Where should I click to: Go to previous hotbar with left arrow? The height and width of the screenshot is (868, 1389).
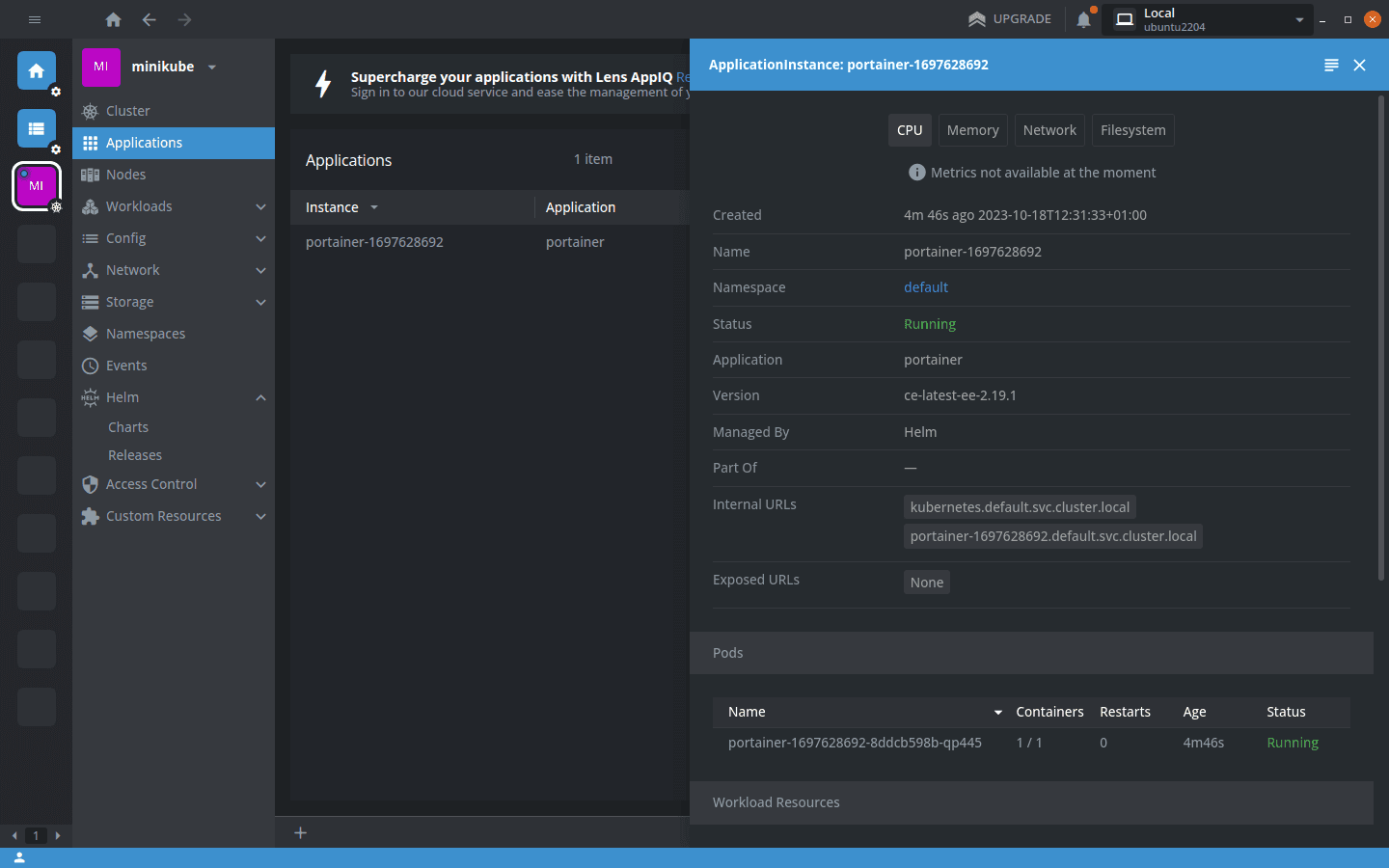coord(14,836)
